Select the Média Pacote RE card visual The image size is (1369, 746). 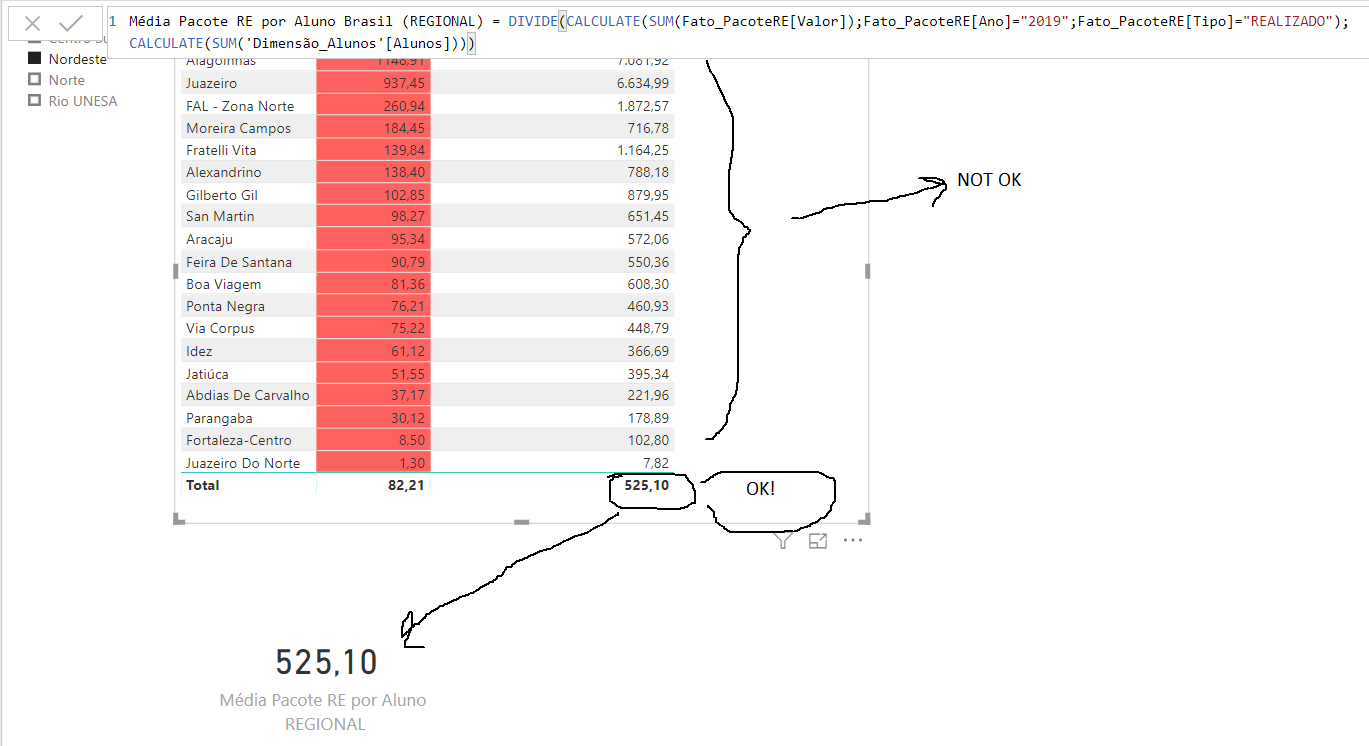click(326, 688)
